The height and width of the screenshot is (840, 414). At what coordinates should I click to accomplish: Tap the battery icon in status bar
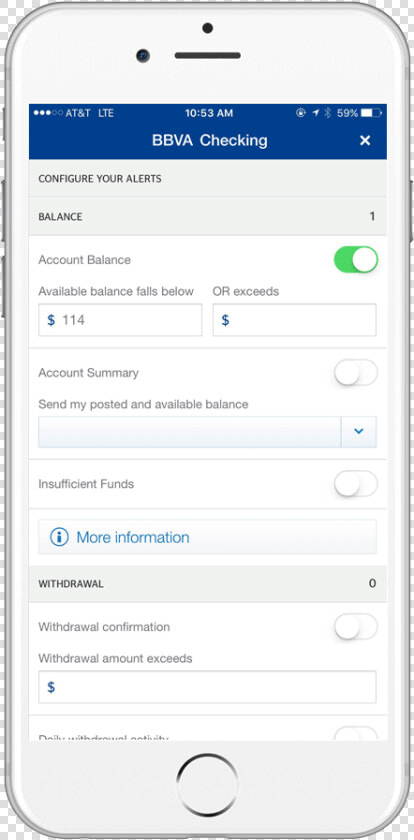click(371, 113)
